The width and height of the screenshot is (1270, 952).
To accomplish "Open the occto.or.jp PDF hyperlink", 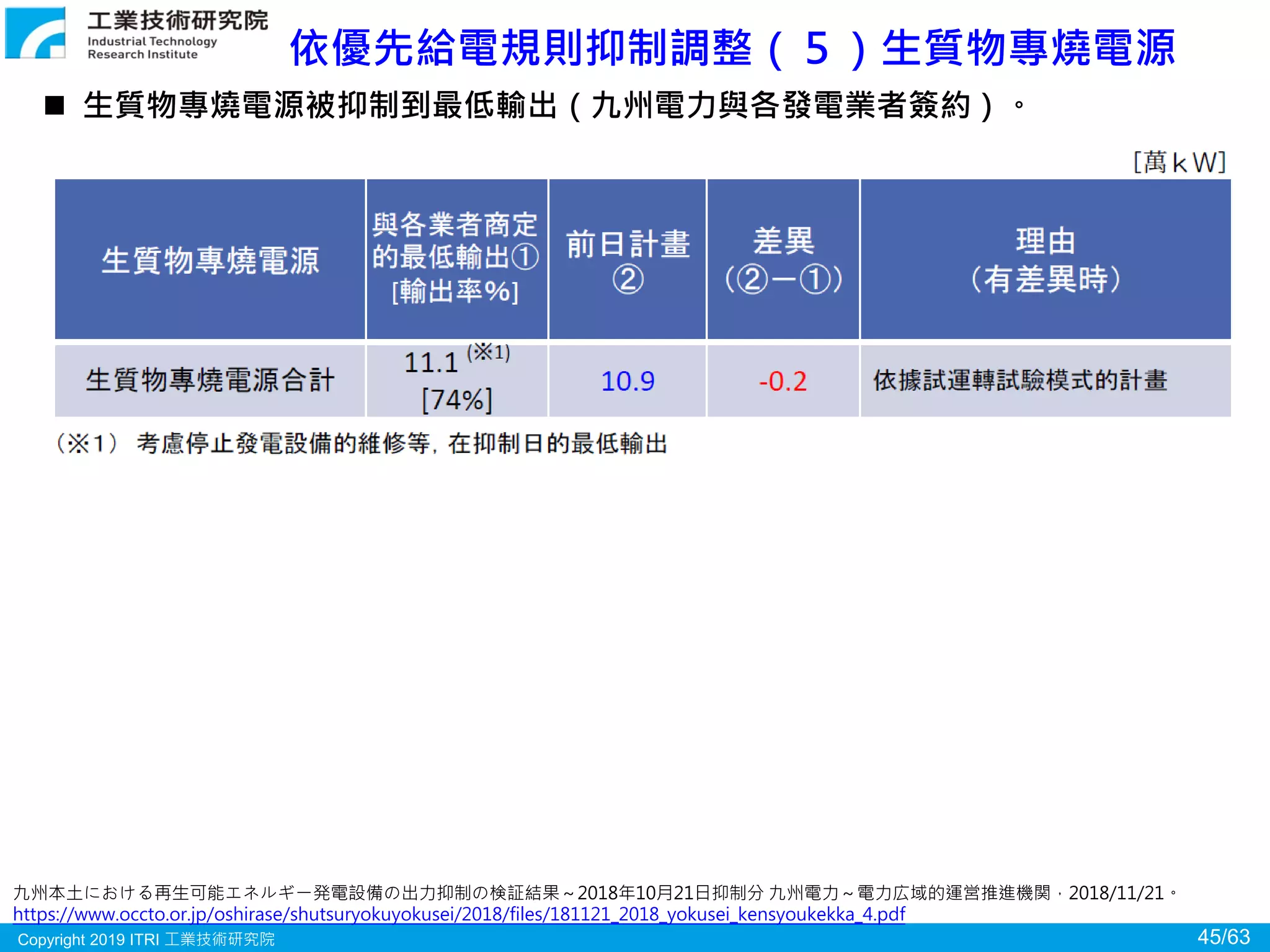I will click(459, 914).
